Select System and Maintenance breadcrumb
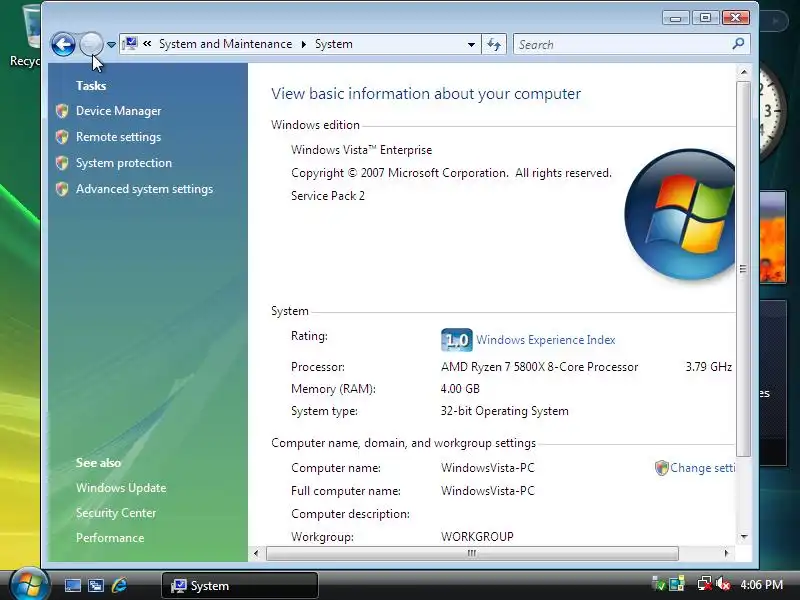 226,44
